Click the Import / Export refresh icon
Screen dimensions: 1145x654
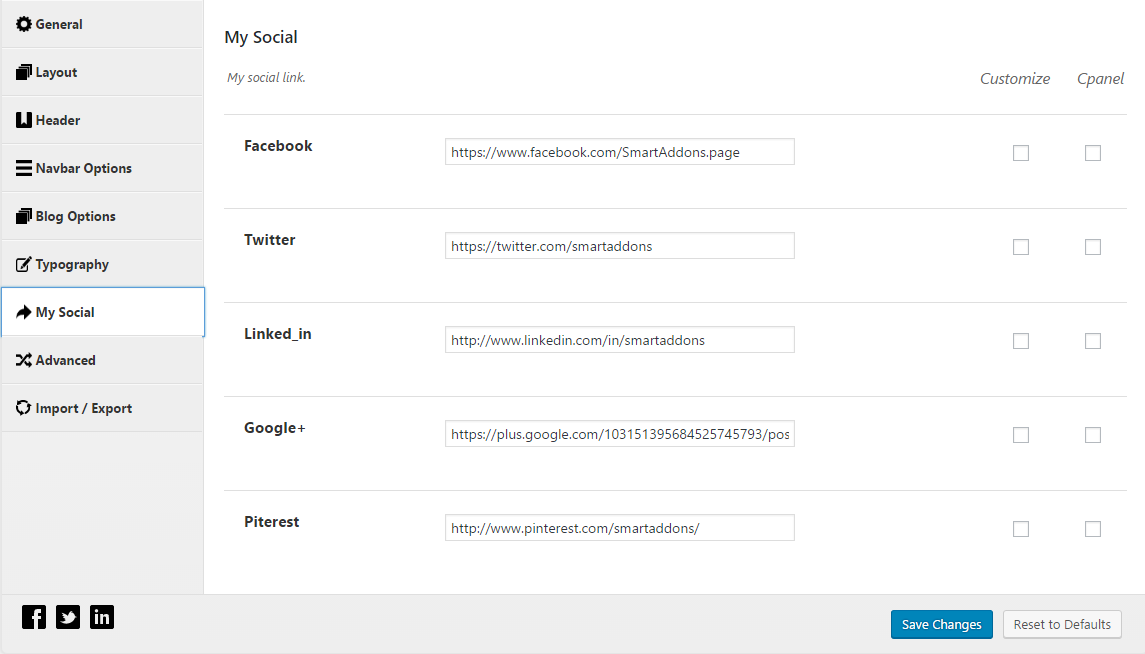[x=24, y=408]
